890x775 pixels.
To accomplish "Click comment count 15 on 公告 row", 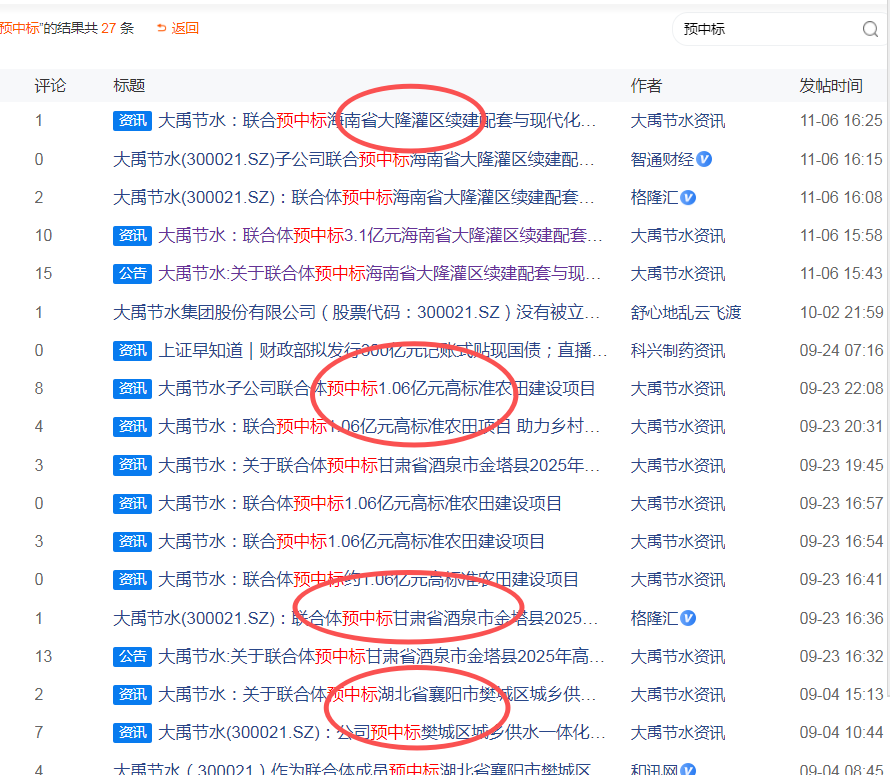I will 43,273.
